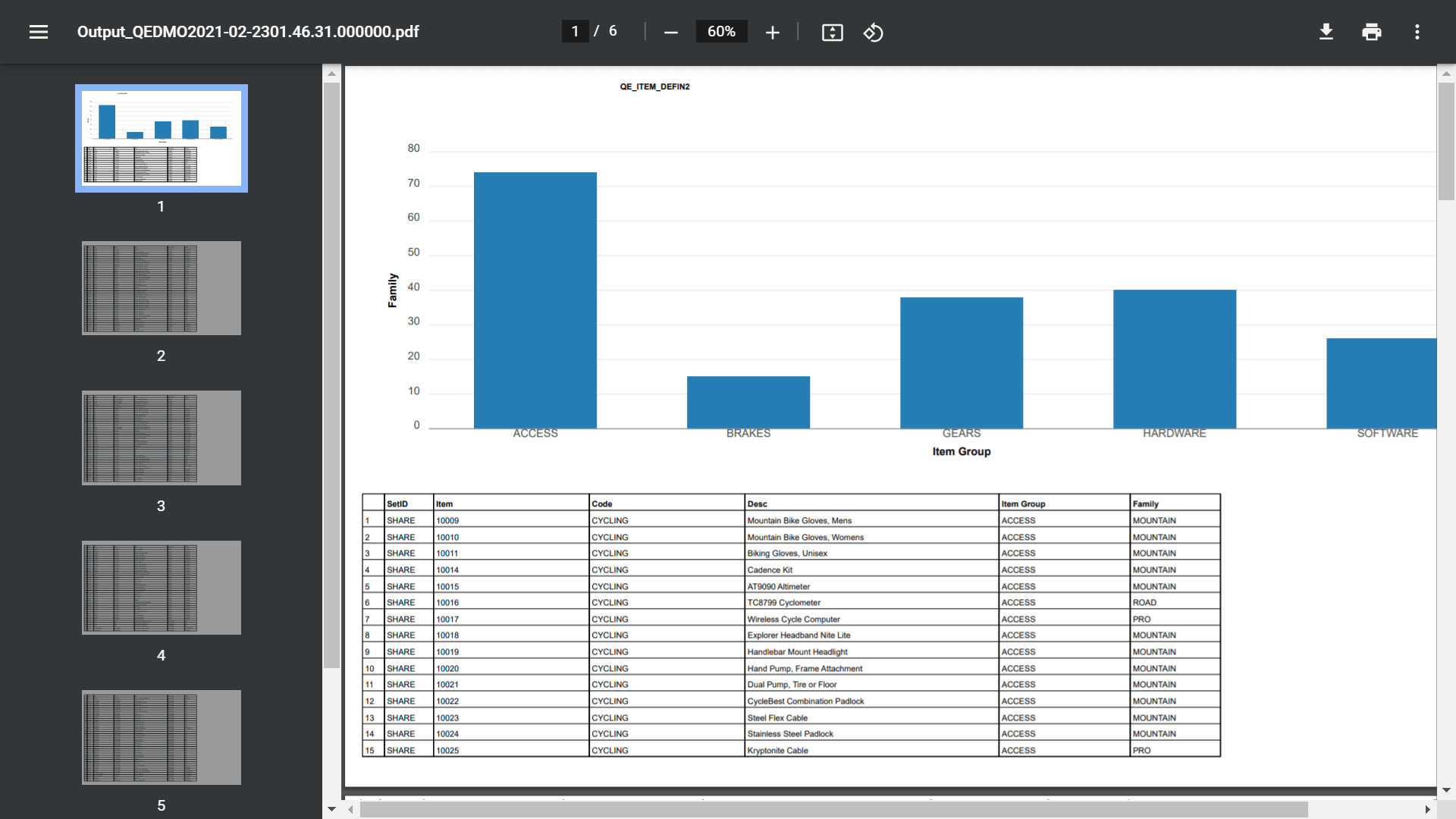Viewport: 1456px width, 819px height.
Task: Open additional PDF viewer settings
Action: click(1417, 32)
